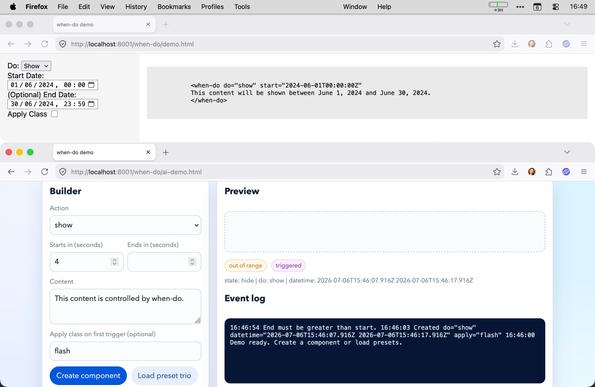This screenshot has height=387, width=595.
Task: List all tabs chevron in background window
Action: (567, 24)
